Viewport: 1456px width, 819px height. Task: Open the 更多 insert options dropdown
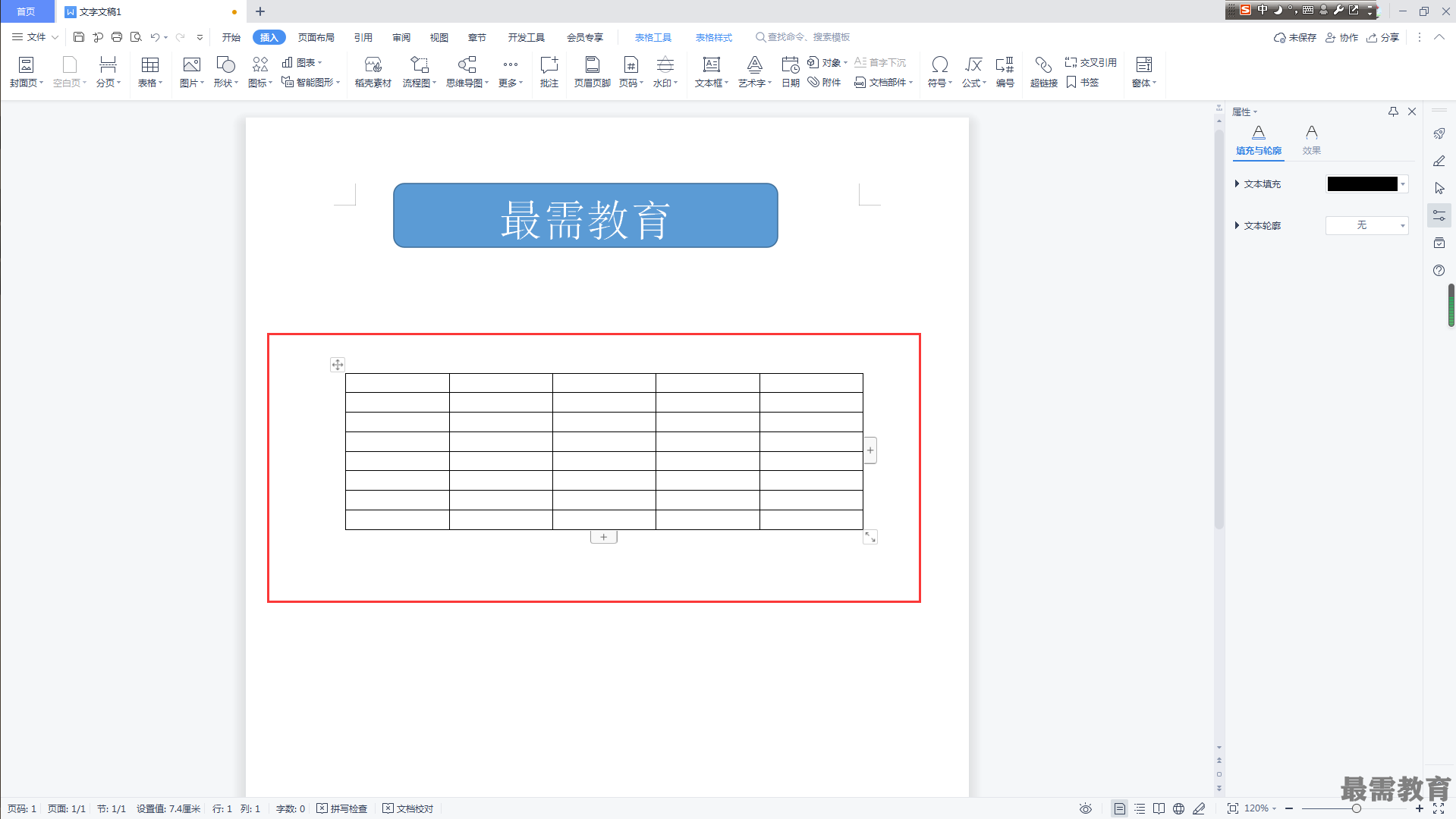point(511,72)
